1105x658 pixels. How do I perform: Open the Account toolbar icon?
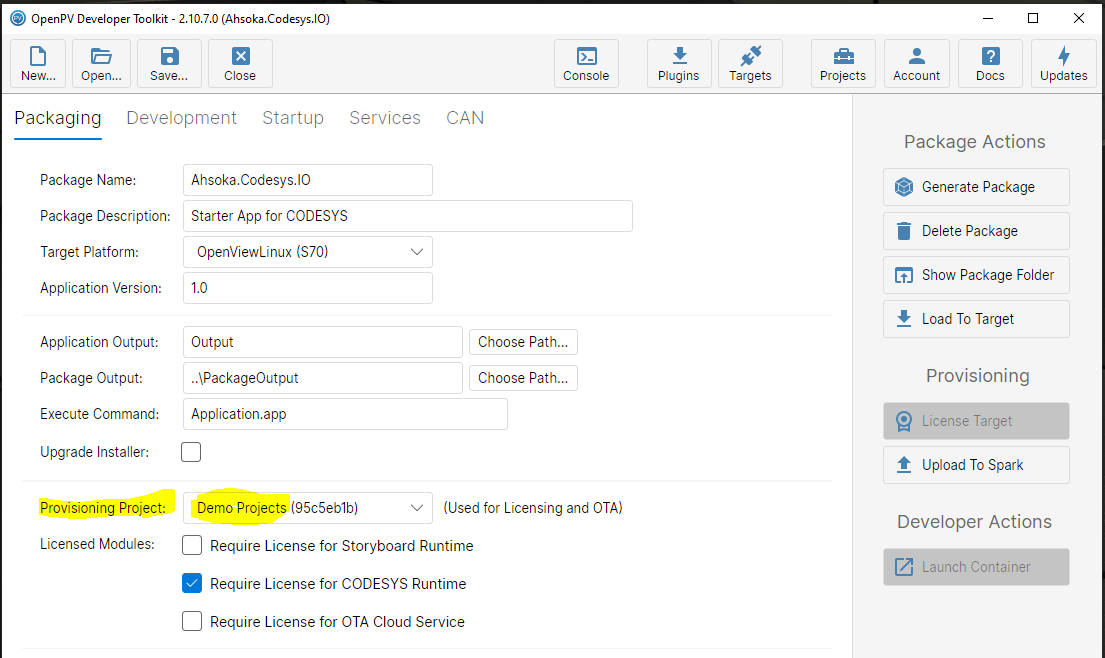[x=917, y=63]
